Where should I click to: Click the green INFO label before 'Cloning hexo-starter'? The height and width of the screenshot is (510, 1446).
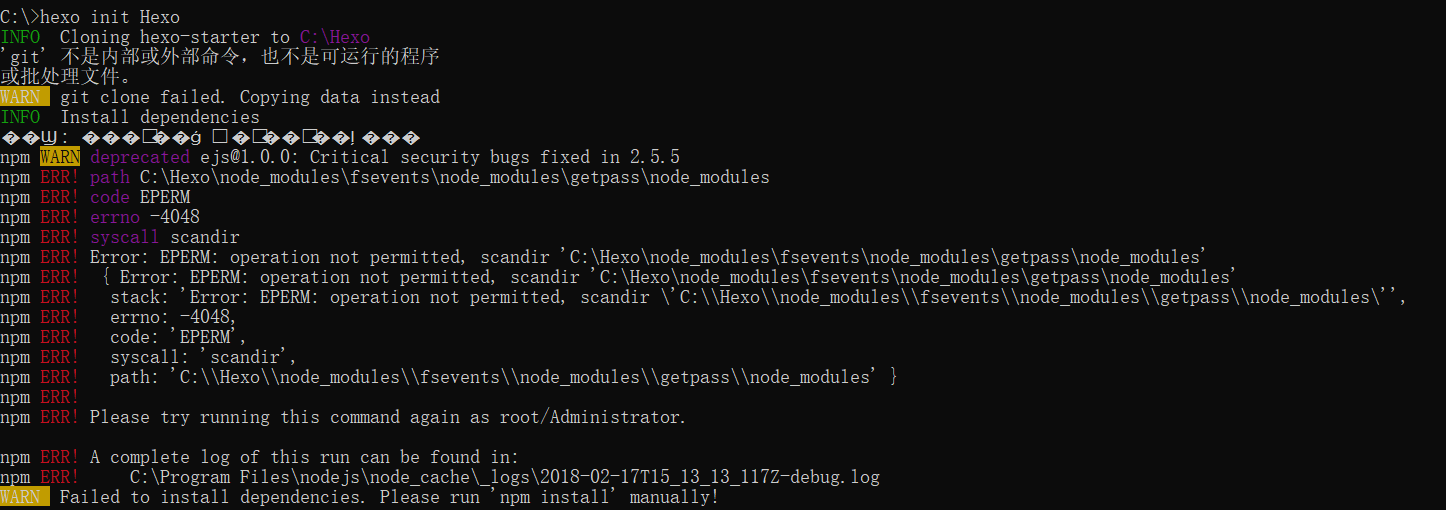point(20,37)
